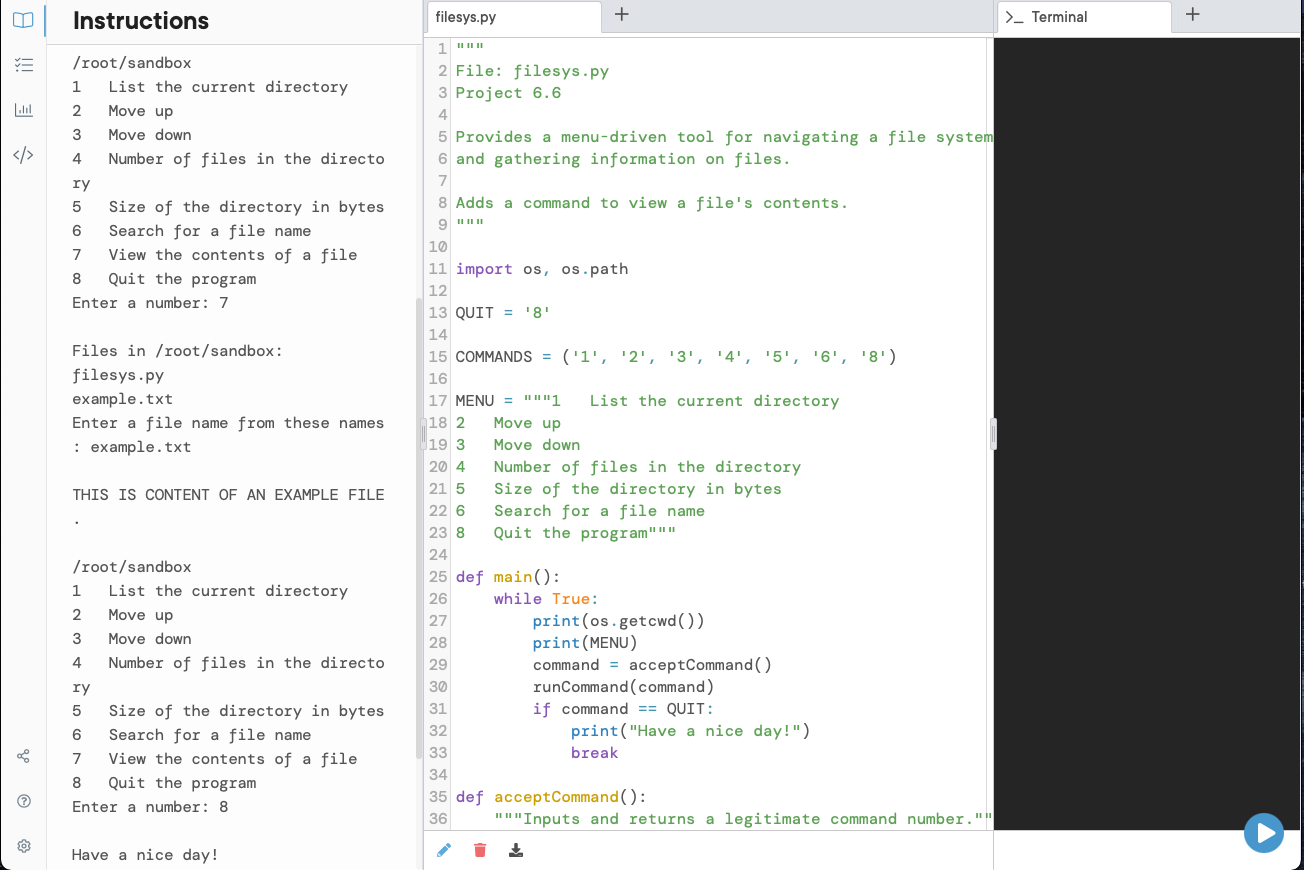Open the checklist tasks icon in sidebar
This screenshot has width=1304, height=870.
[23, 65]
